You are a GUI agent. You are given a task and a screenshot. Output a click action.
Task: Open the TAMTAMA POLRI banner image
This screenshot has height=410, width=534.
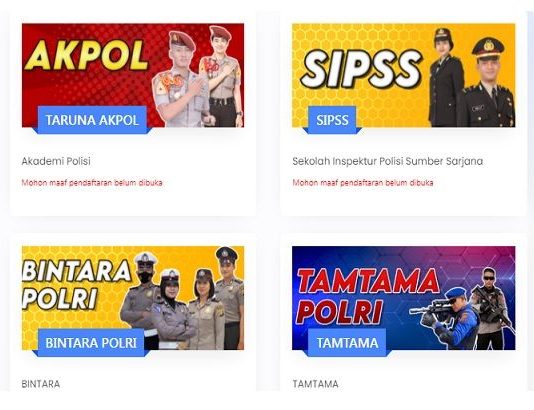coord(404,298)
